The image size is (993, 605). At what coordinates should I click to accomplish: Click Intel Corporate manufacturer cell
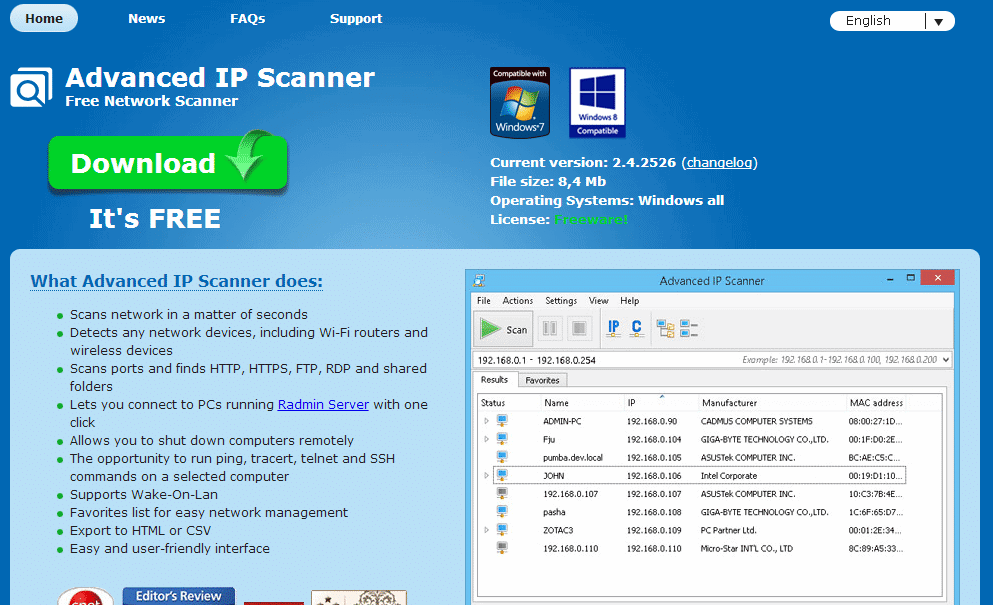(728, 475)
